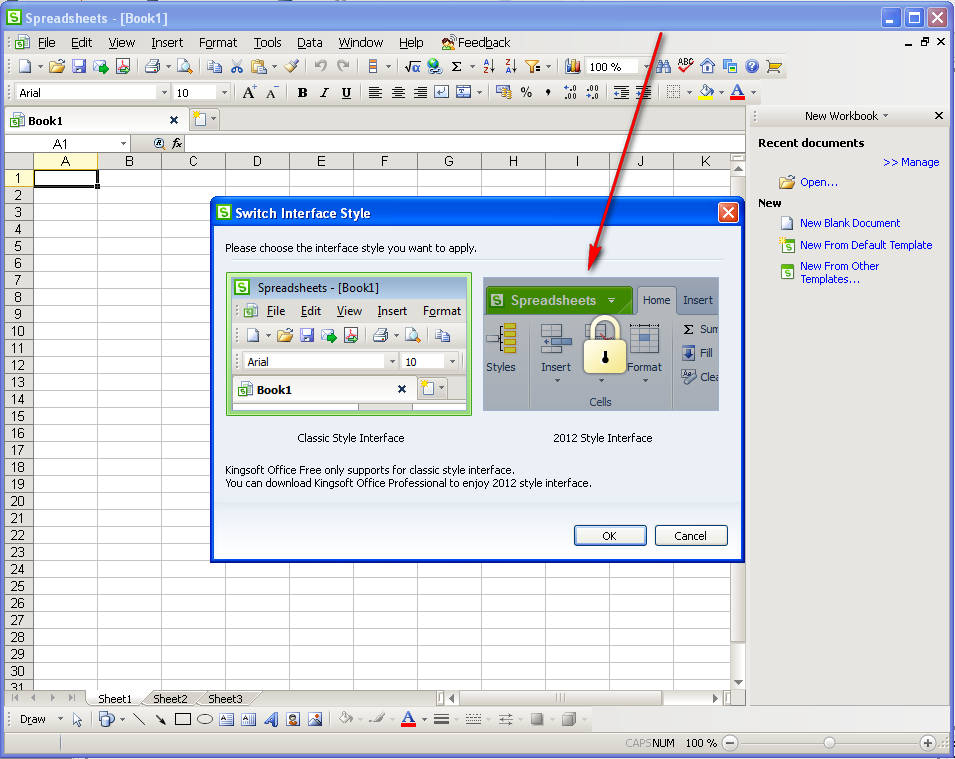Screen dimensions: 955x759
Task: Select the Classic Style Interface thumbnail
Action: (x=349, y=344)
